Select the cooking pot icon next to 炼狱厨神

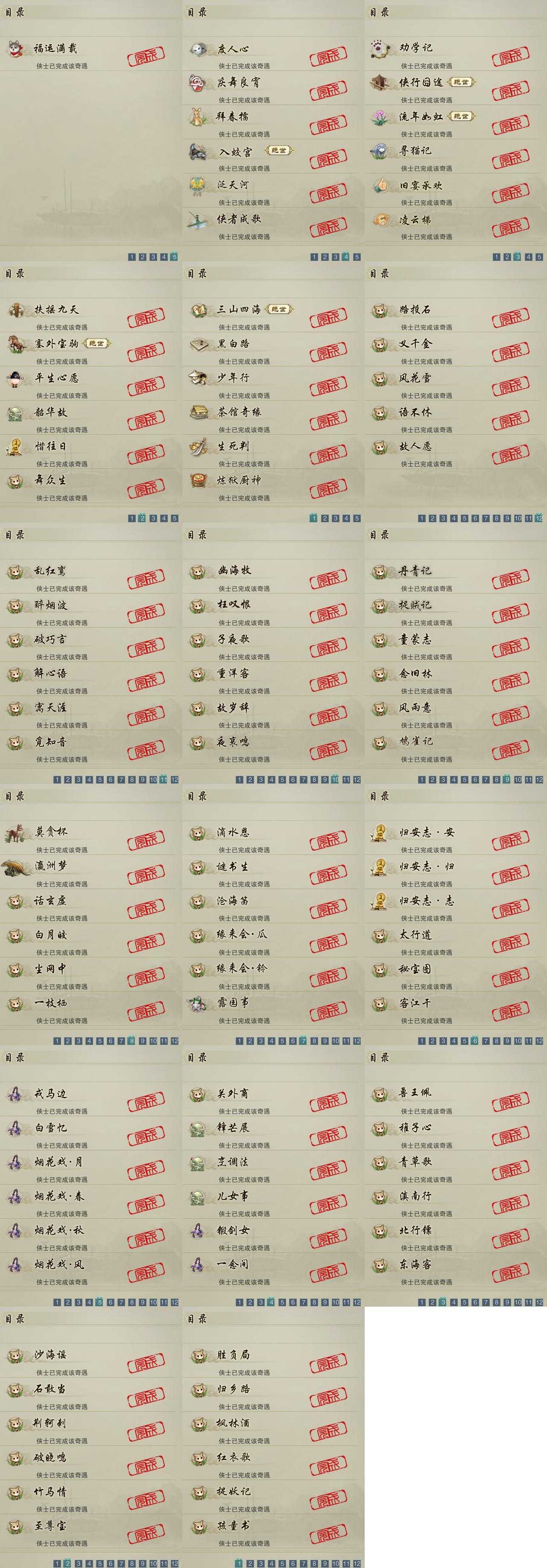pyautogui.click(x=199, y=481)
